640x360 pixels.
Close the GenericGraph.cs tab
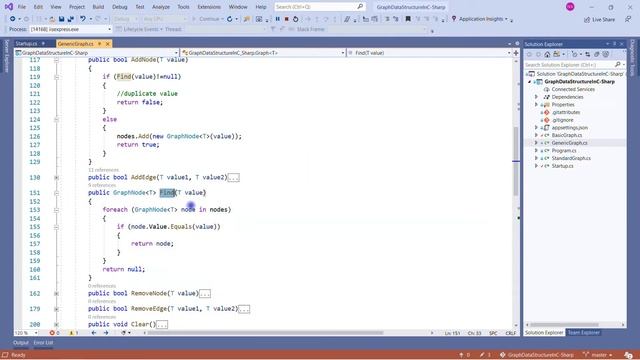click(108, 44)
